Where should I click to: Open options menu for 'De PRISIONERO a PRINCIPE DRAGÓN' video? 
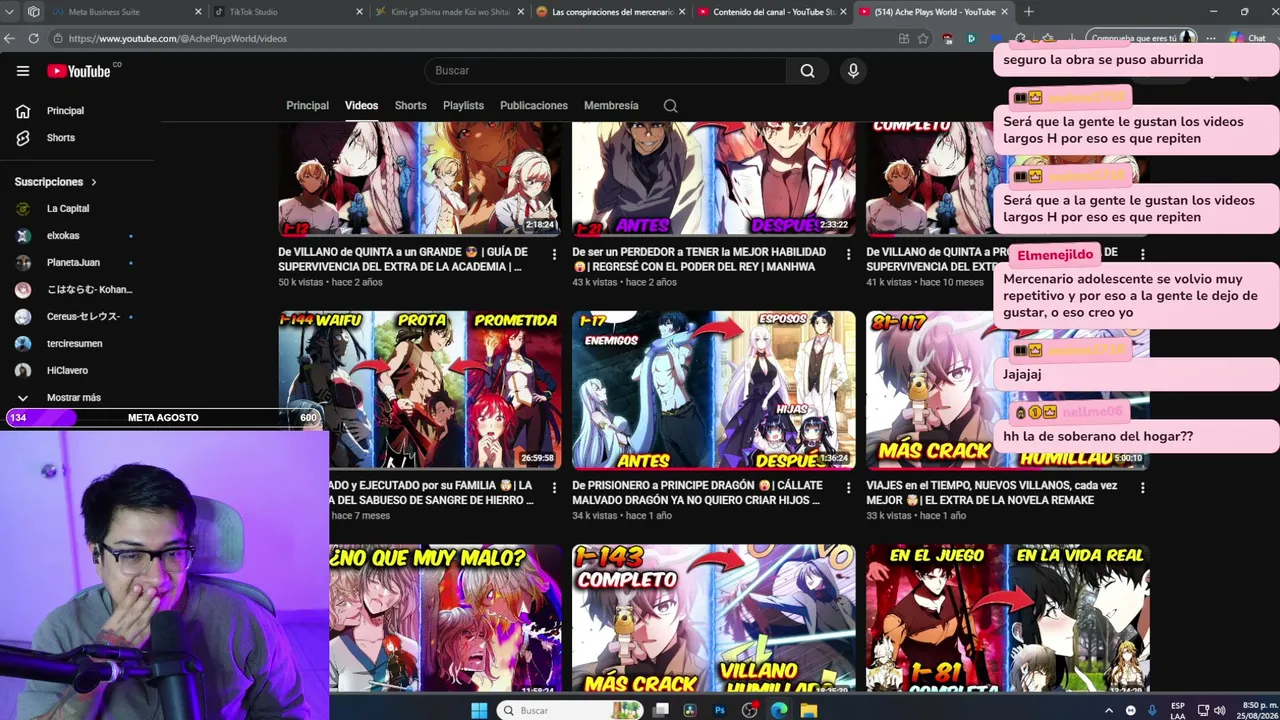[848, 487]
